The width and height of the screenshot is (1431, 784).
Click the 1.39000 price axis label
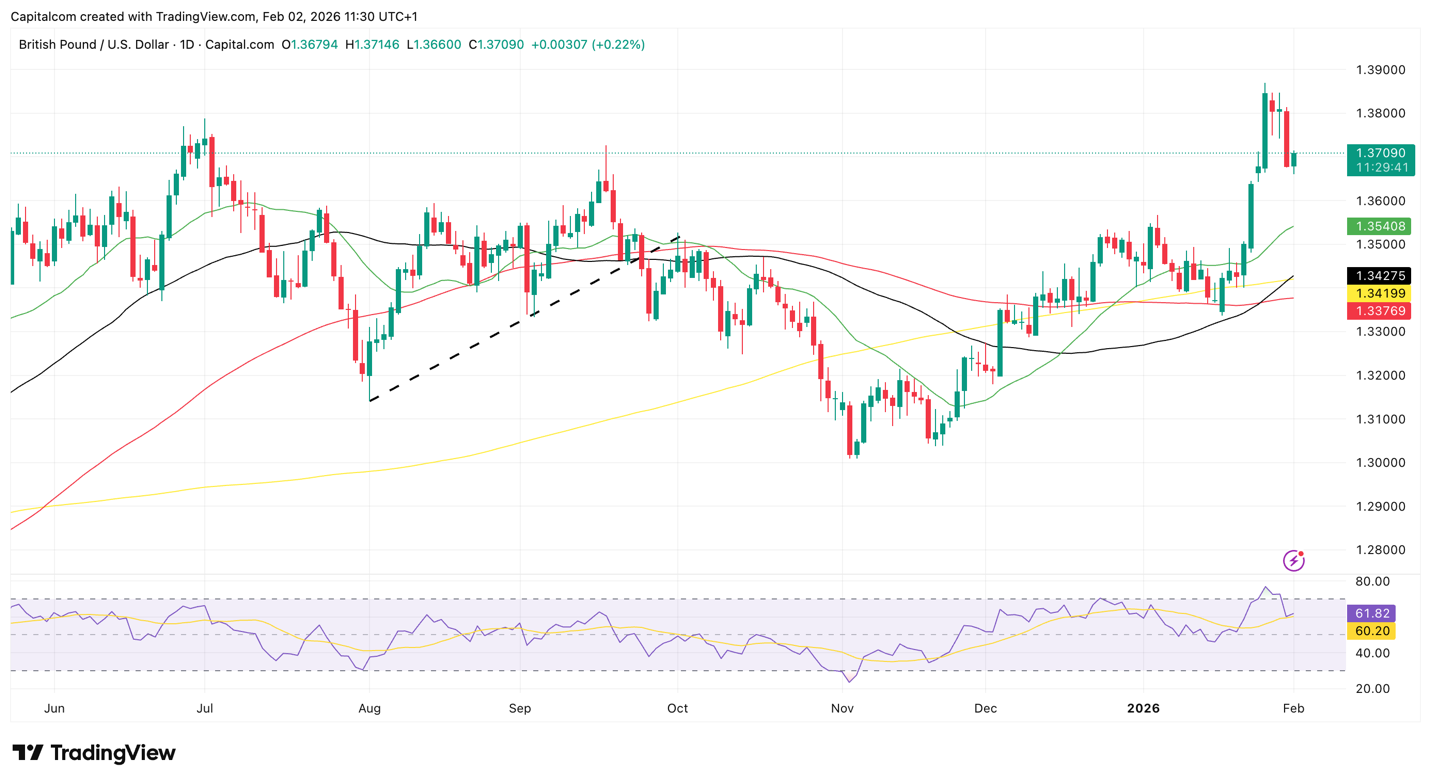coord(1380,70)
